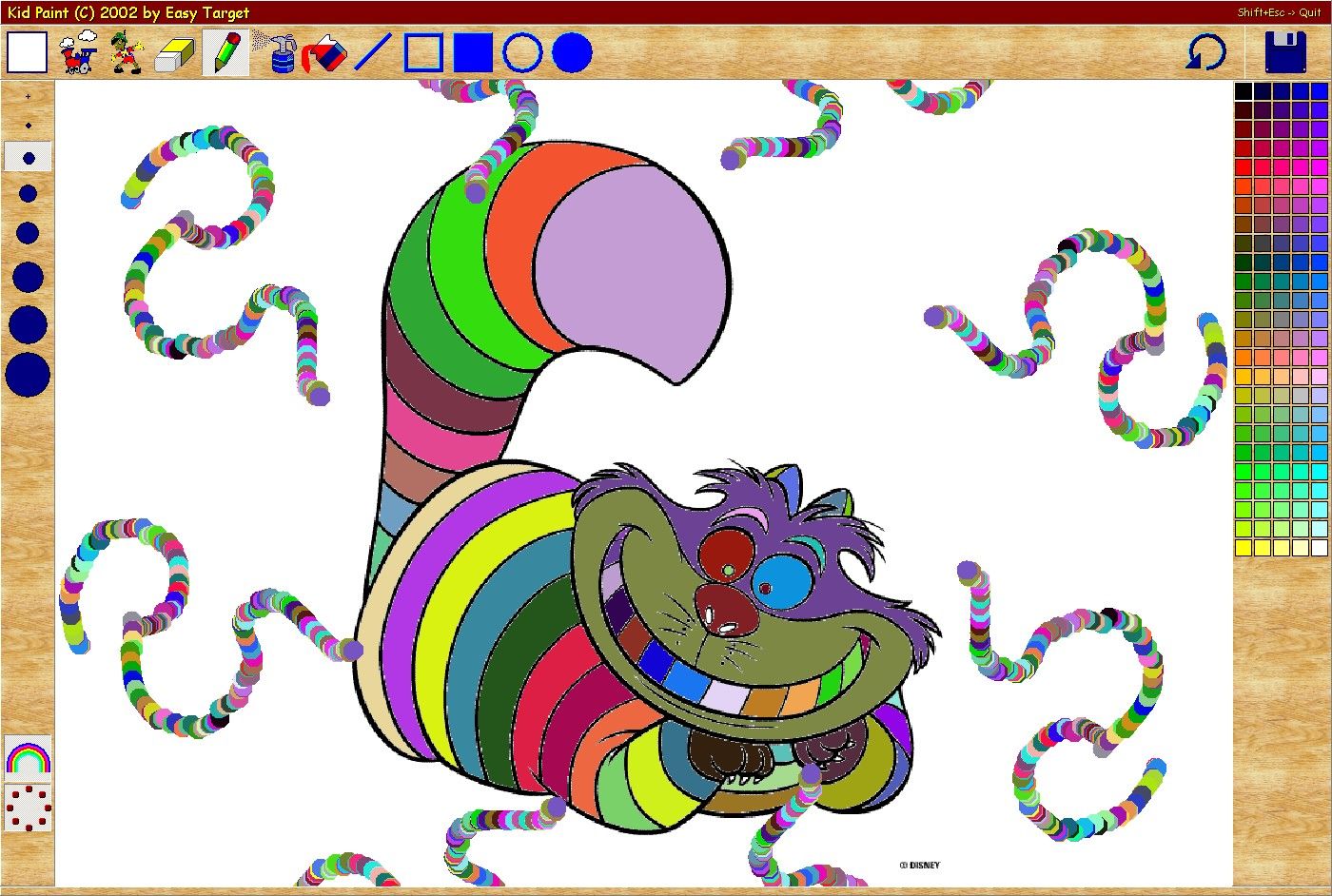The height and width of the screenshot is (896, 1332).
Task: Click the Undo curved arrow icon
Action: pos(1205,51)
